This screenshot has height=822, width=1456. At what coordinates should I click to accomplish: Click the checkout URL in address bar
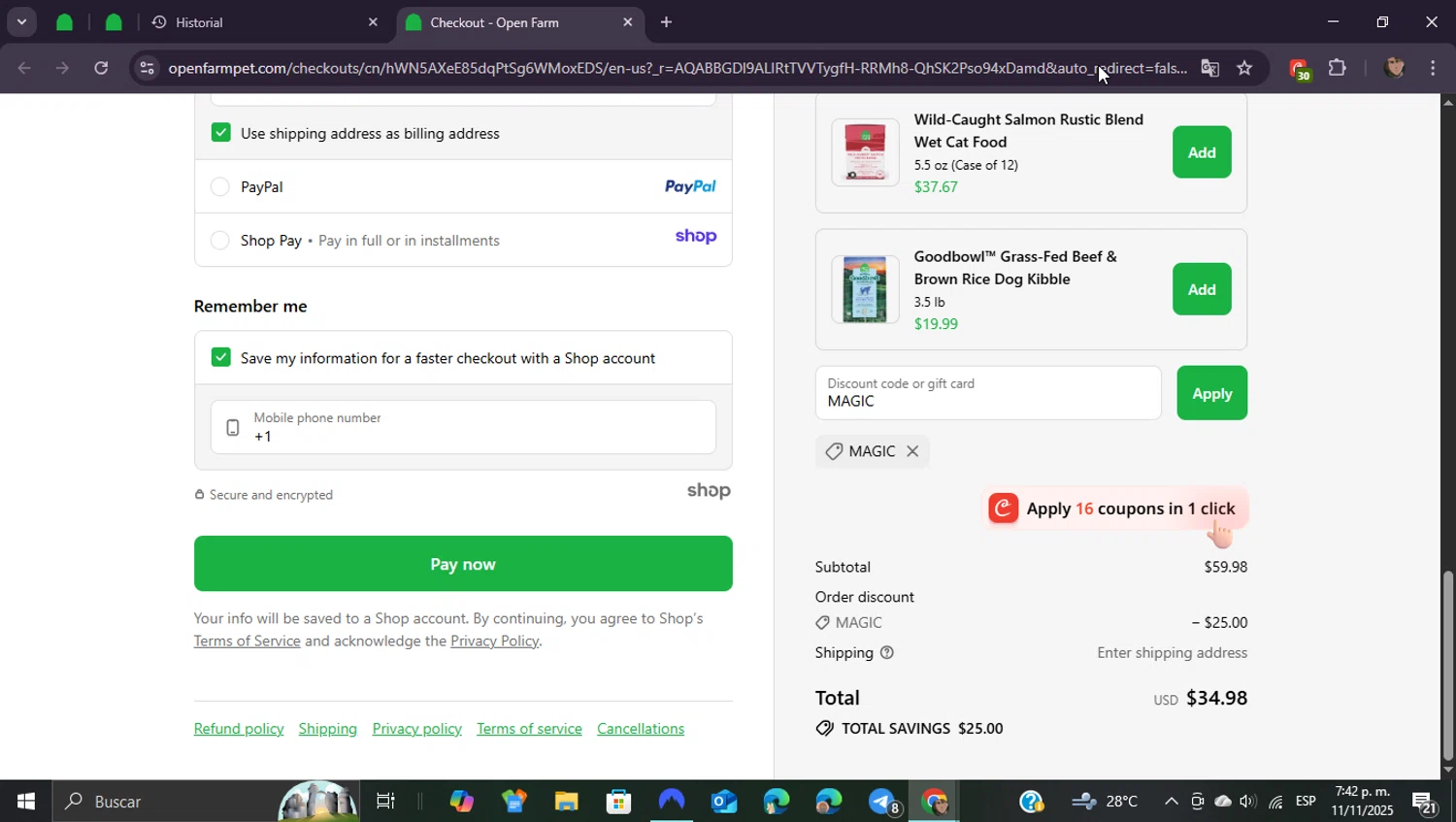coord(677,68)
